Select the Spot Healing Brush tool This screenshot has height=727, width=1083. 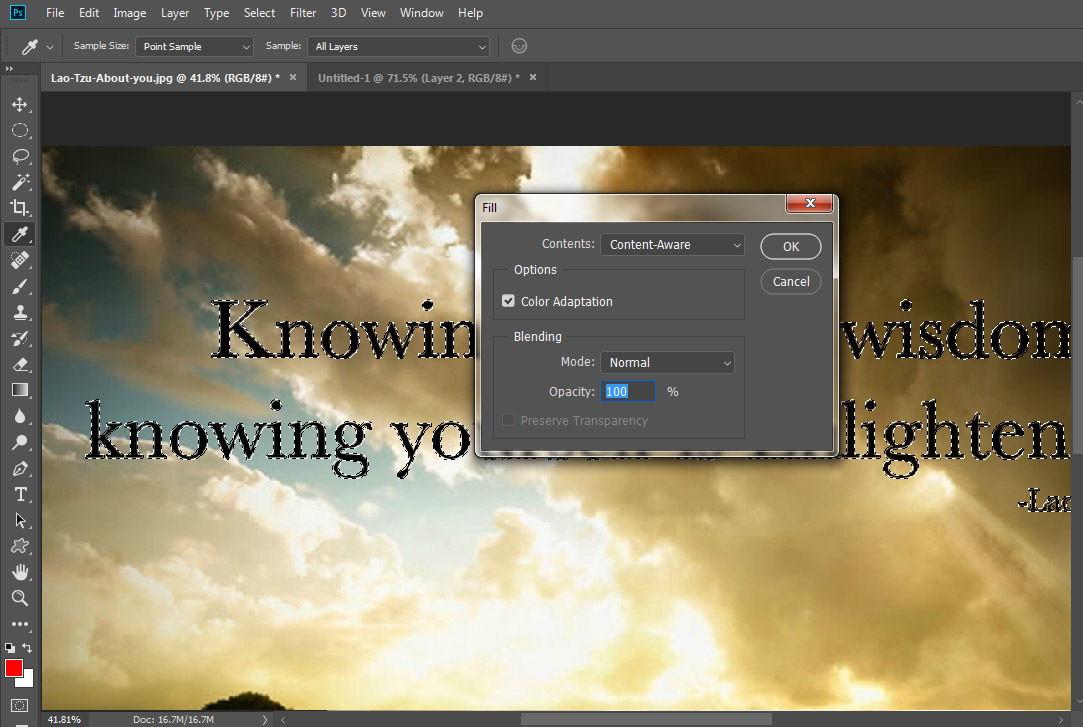click(x=20, y=260)
